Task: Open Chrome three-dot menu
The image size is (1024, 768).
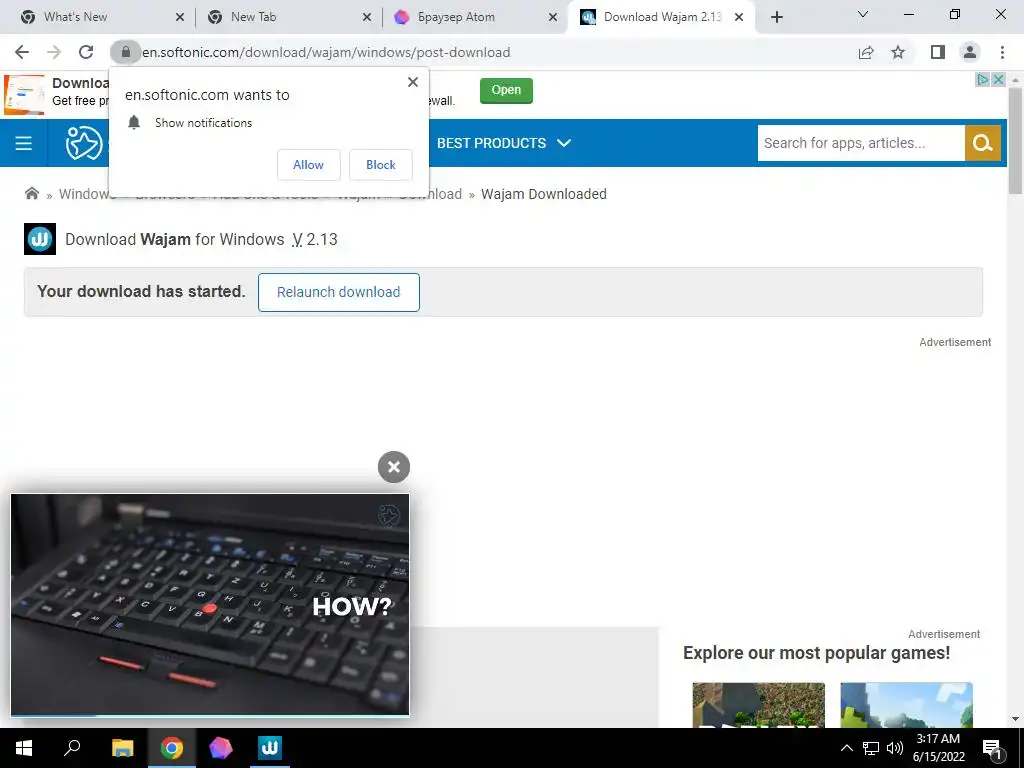Action: point(1002,52)
